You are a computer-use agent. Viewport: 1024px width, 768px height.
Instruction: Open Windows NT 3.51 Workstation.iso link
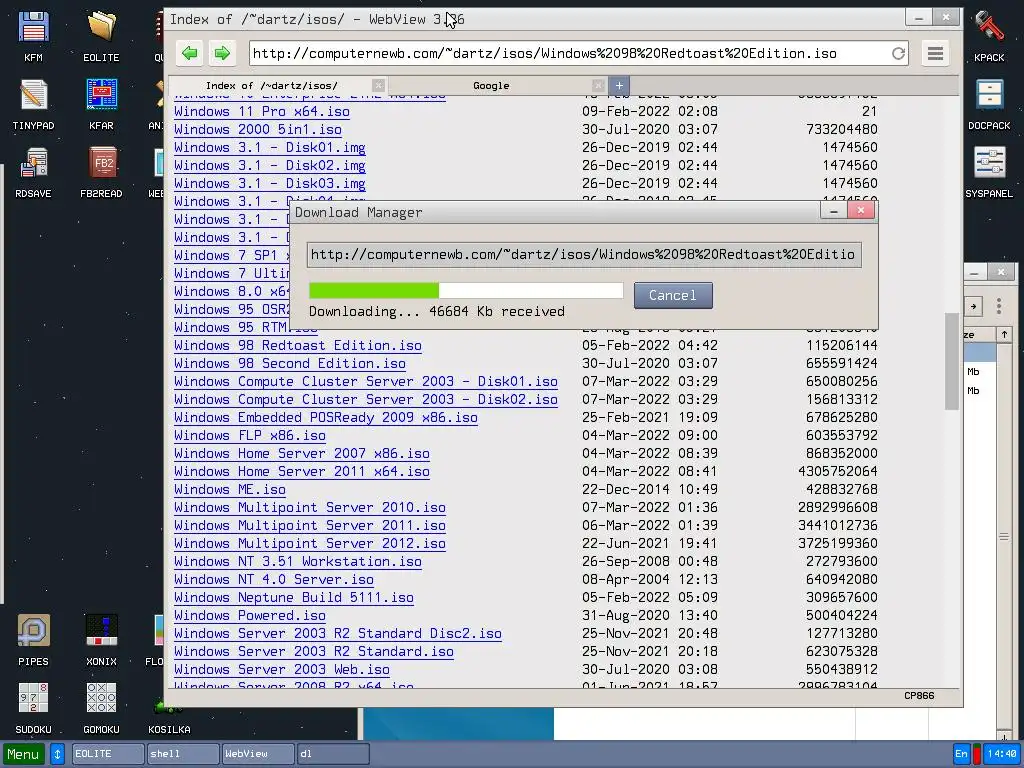point(297,562)
